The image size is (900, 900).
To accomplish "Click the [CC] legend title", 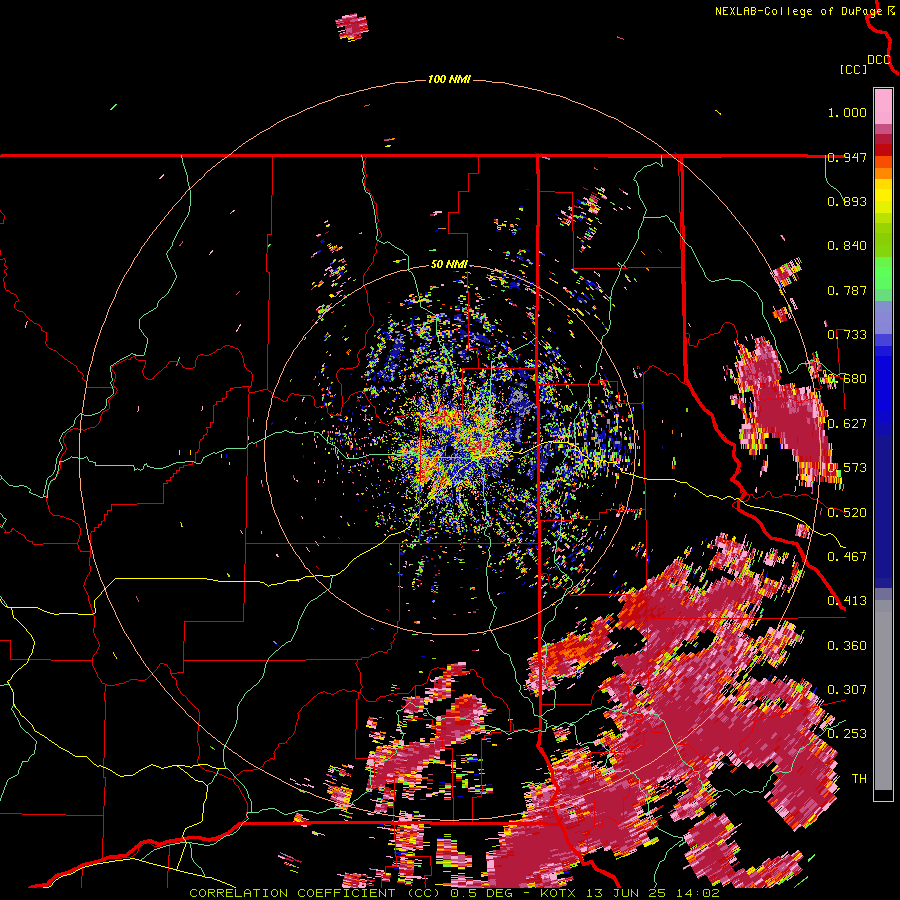I will tap(853, 69).
